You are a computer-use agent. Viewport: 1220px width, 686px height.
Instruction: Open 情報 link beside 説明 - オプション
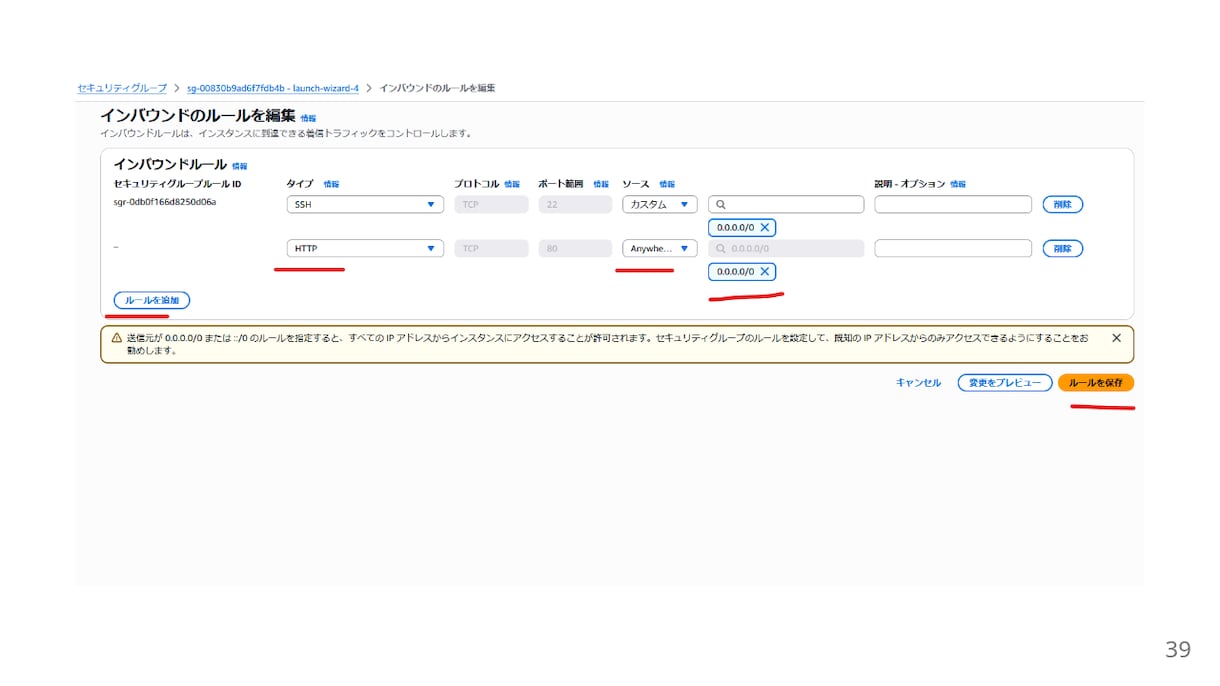957,184
